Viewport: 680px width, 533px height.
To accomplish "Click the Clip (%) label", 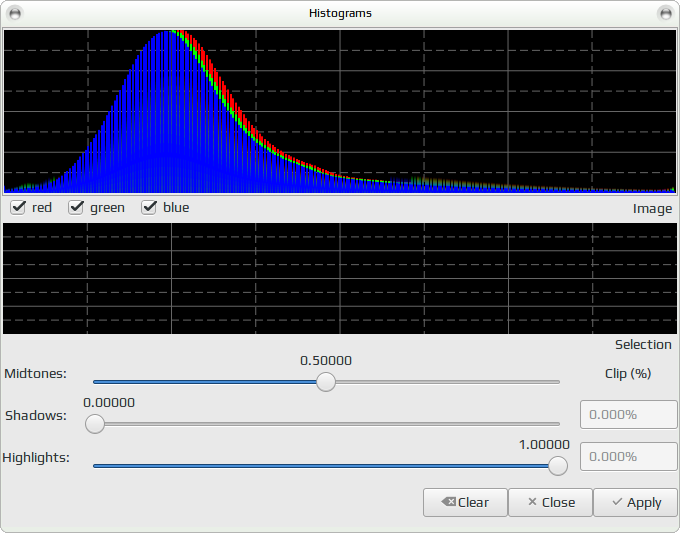I will pos(628,373).
